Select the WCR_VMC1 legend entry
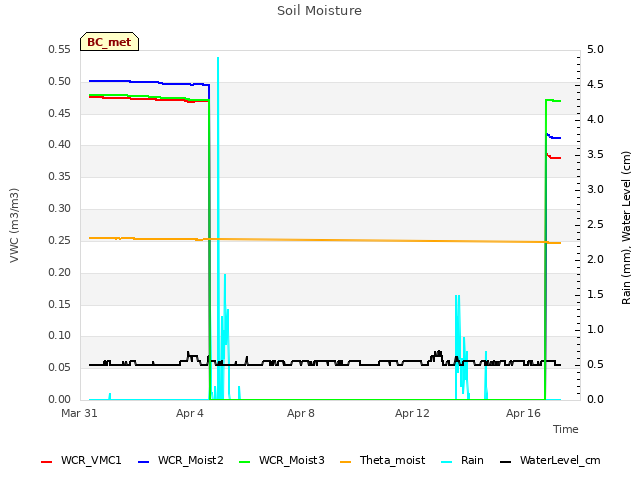Viewport: 640px width, 480px height. 81,460
